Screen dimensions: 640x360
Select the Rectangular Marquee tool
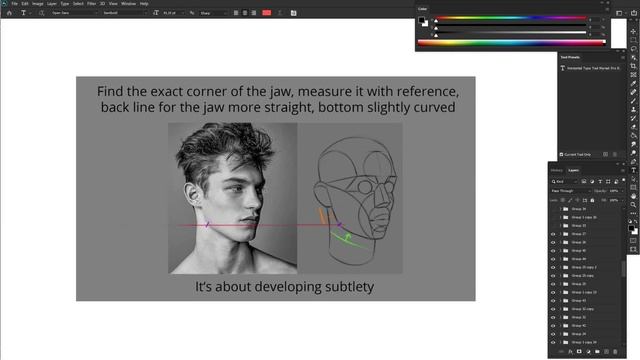click(633, 40)
